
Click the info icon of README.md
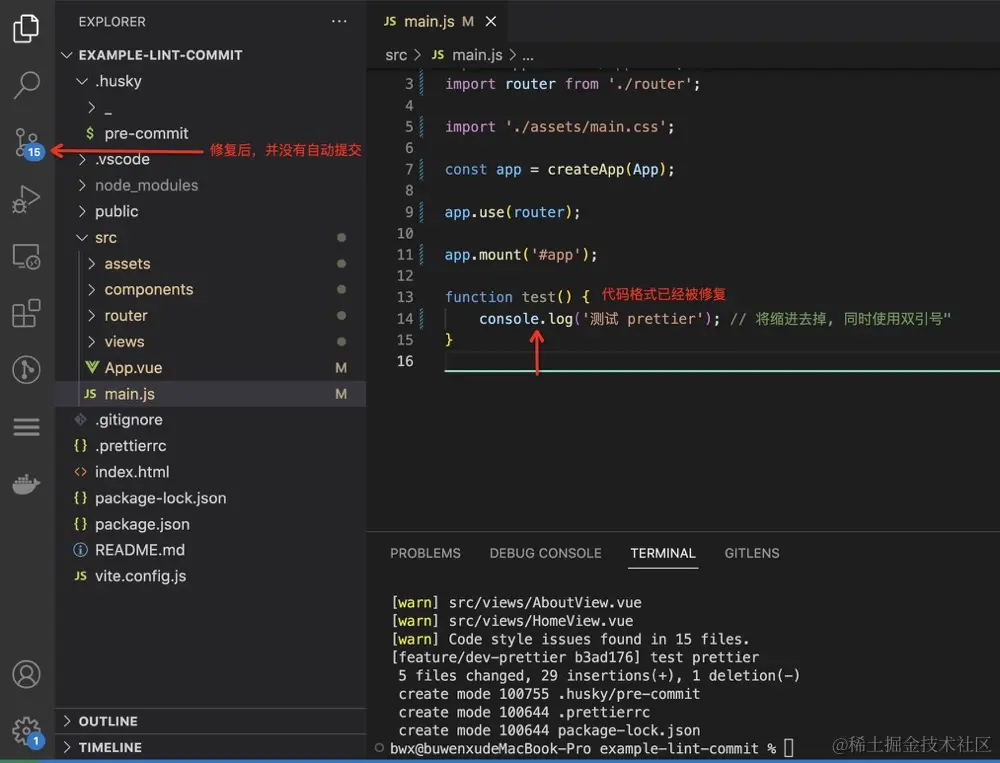(80, 550)
